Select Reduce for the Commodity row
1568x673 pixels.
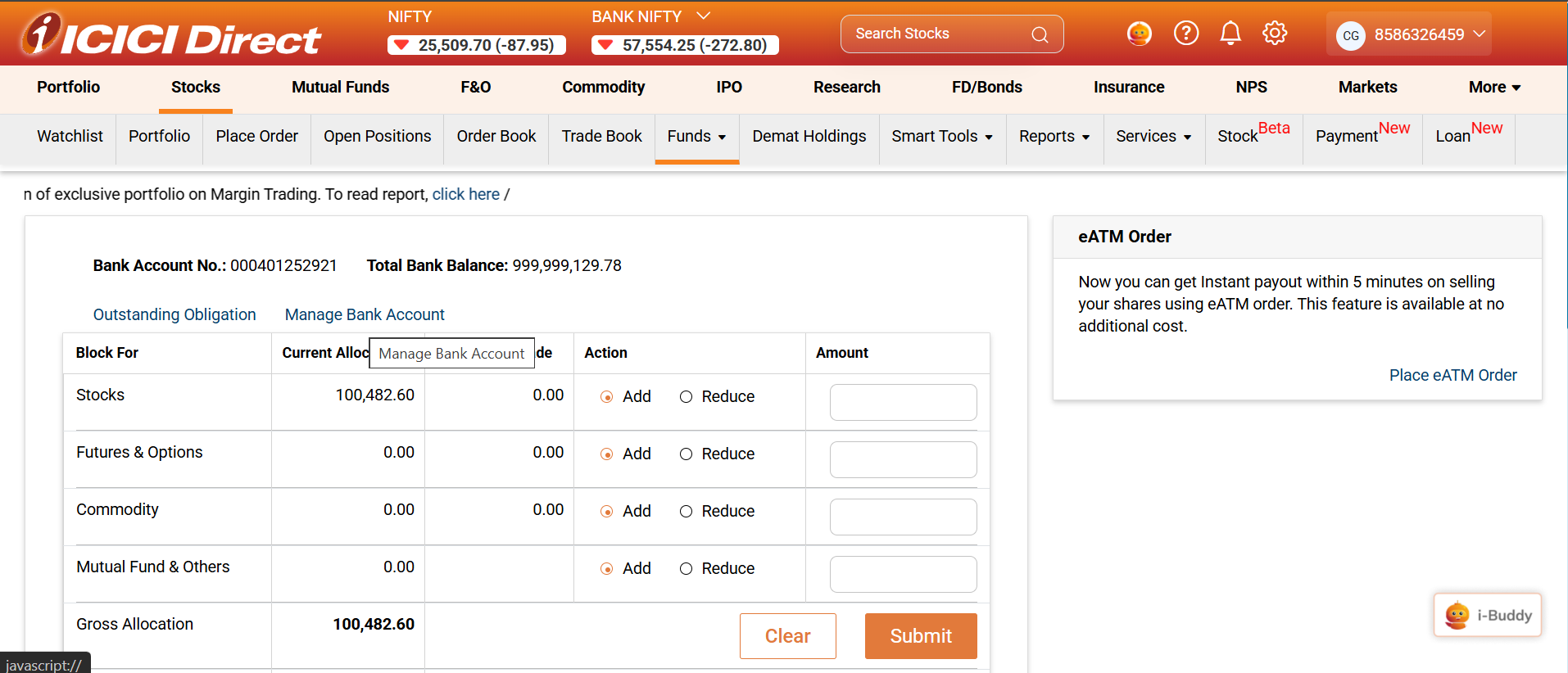687,512
